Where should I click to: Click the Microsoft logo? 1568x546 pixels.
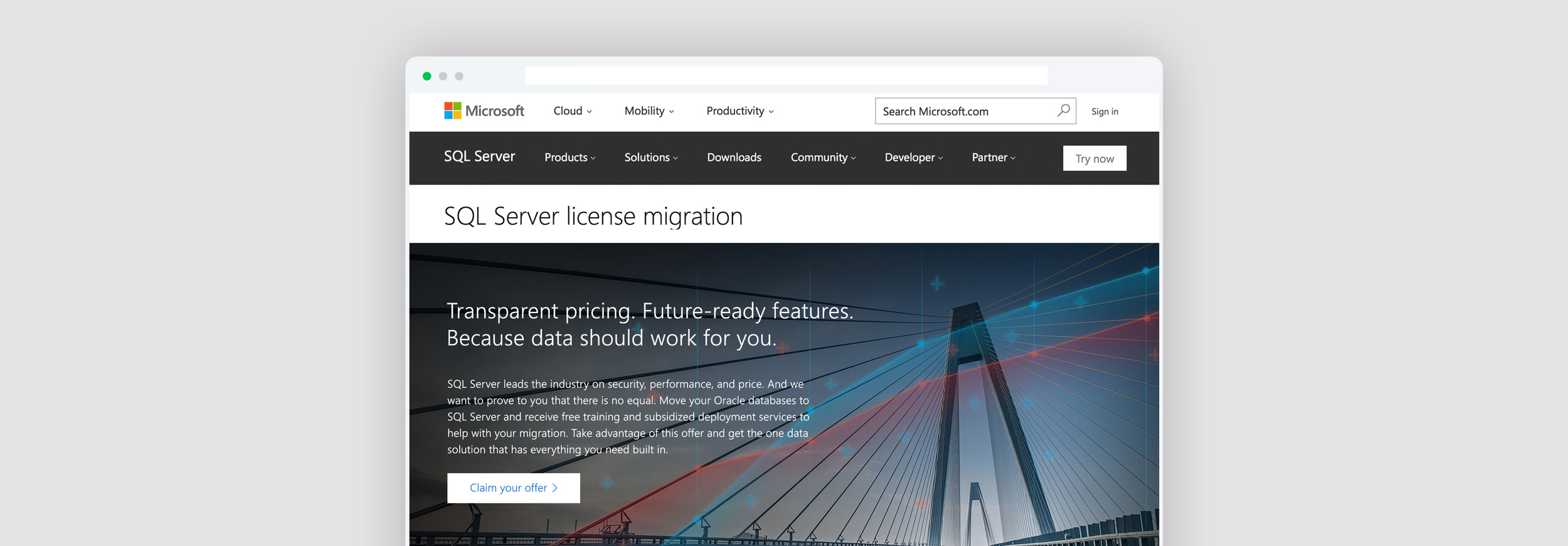pos(484,111)
